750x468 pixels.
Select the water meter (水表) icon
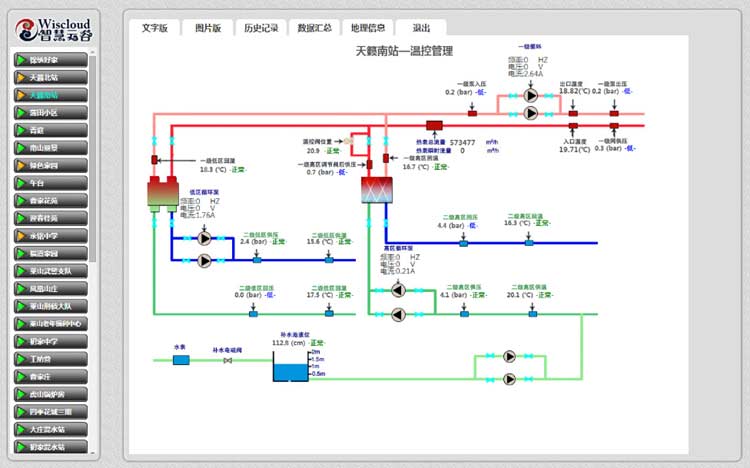pyautogui.click(x=181, y=360)
